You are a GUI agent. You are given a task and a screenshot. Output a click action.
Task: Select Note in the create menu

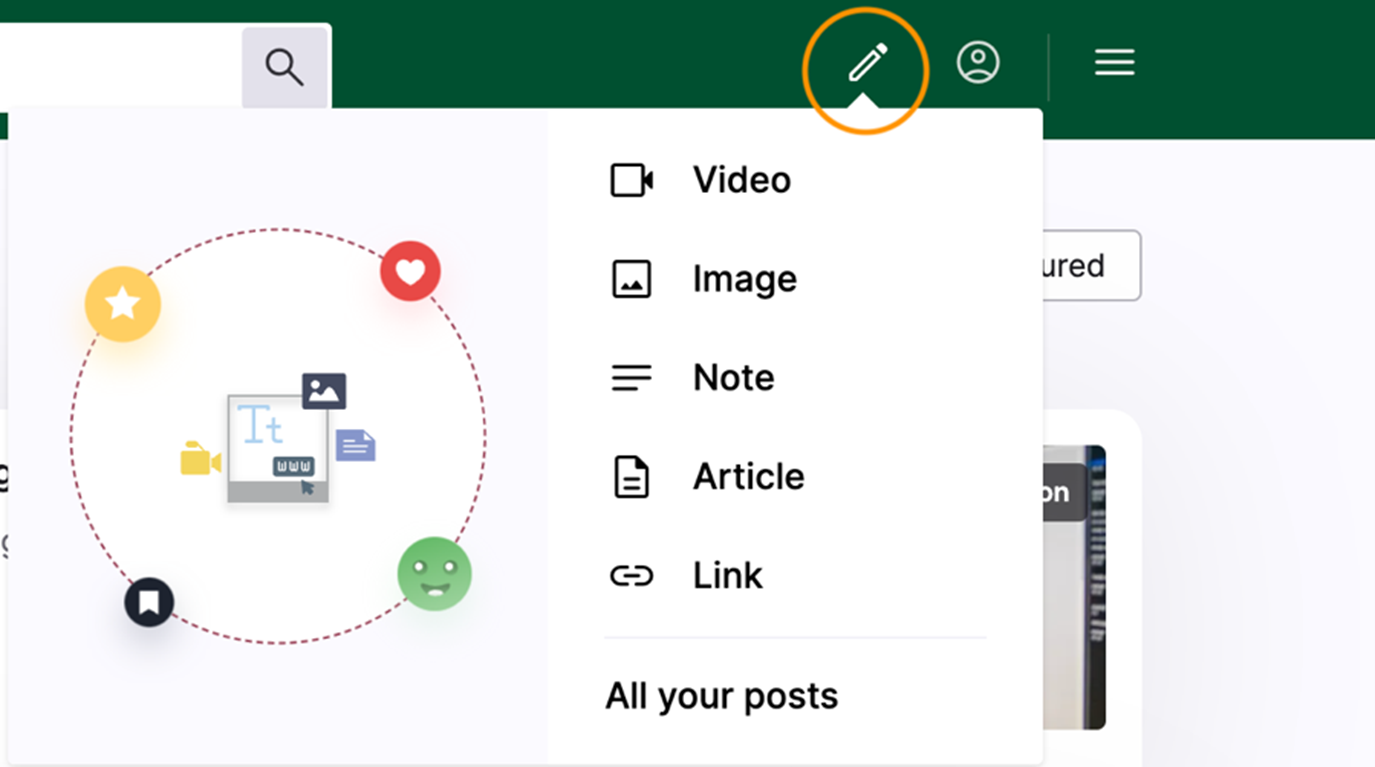pos(734,378)
